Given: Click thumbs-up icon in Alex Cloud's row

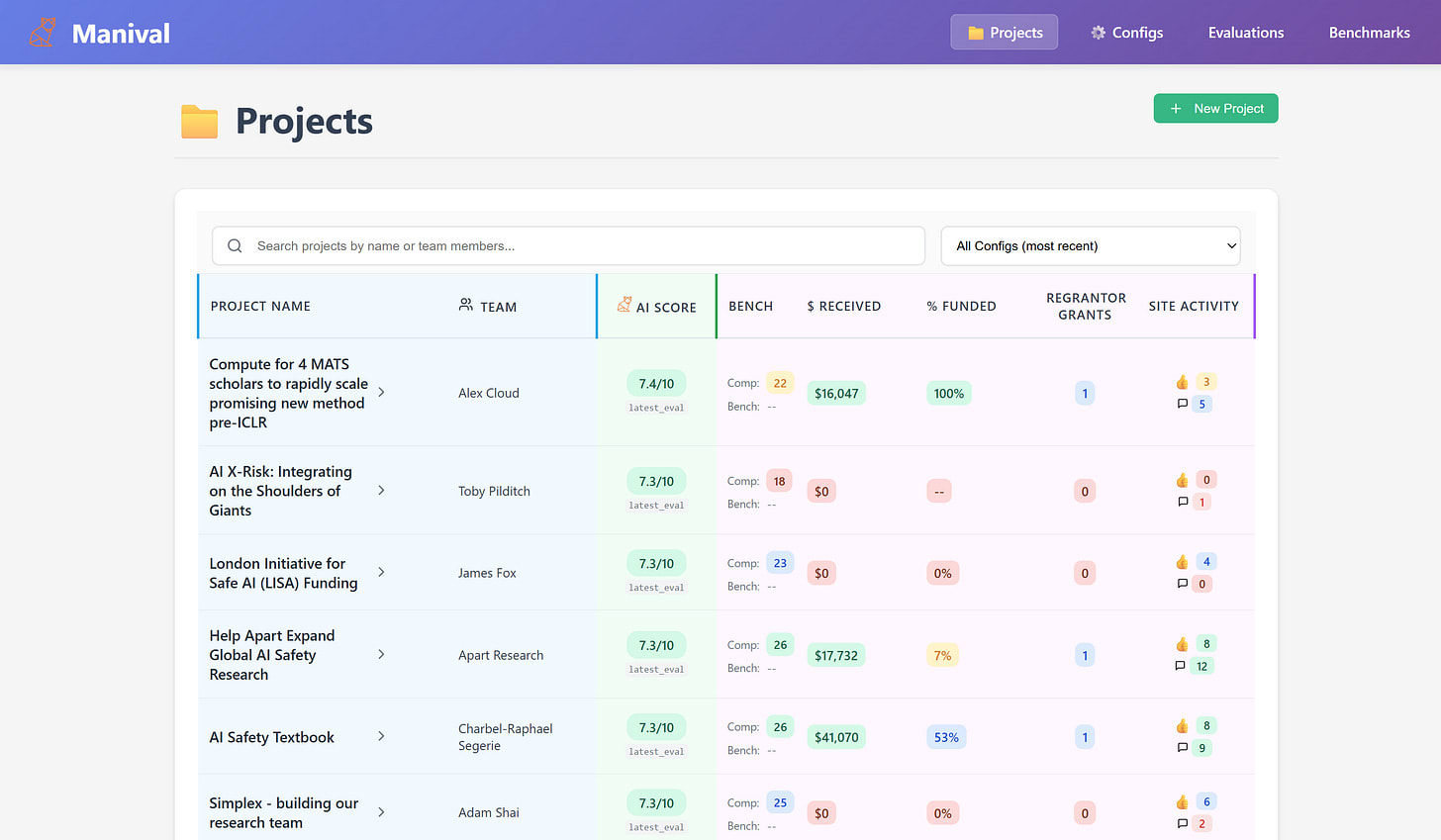Looking at the screenshot, I should [x=1182, y=383].
